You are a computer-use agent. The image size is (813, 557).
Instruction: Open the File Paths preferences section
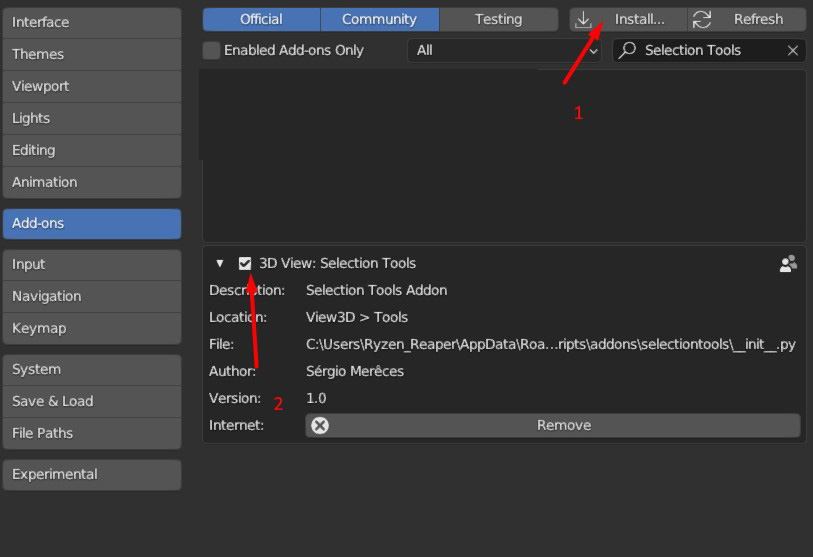click(92, 433)
